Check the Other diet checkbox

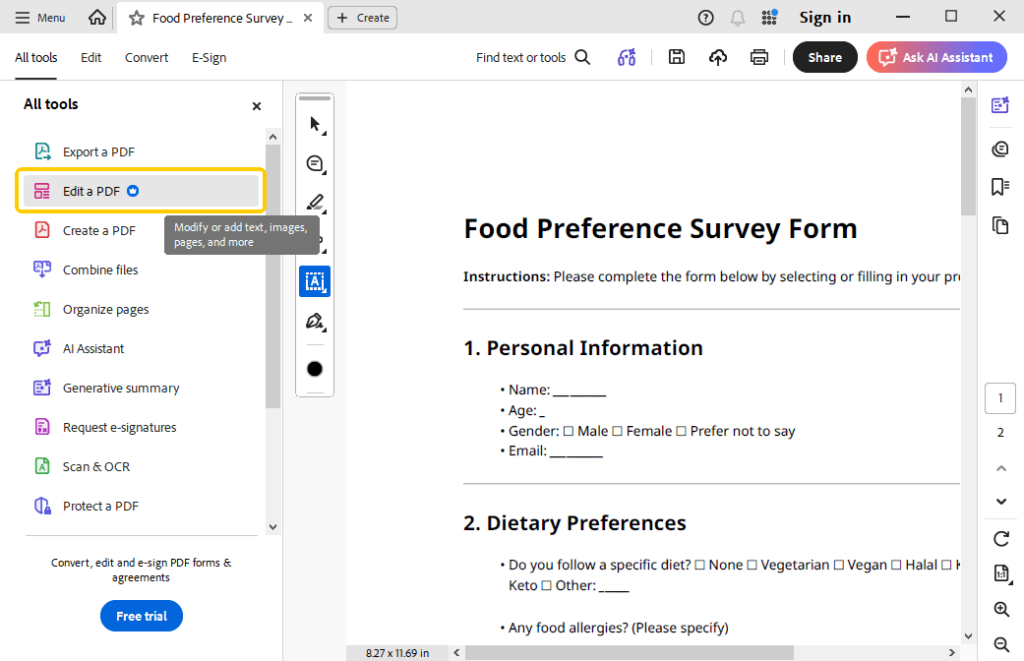pos(546,586)
